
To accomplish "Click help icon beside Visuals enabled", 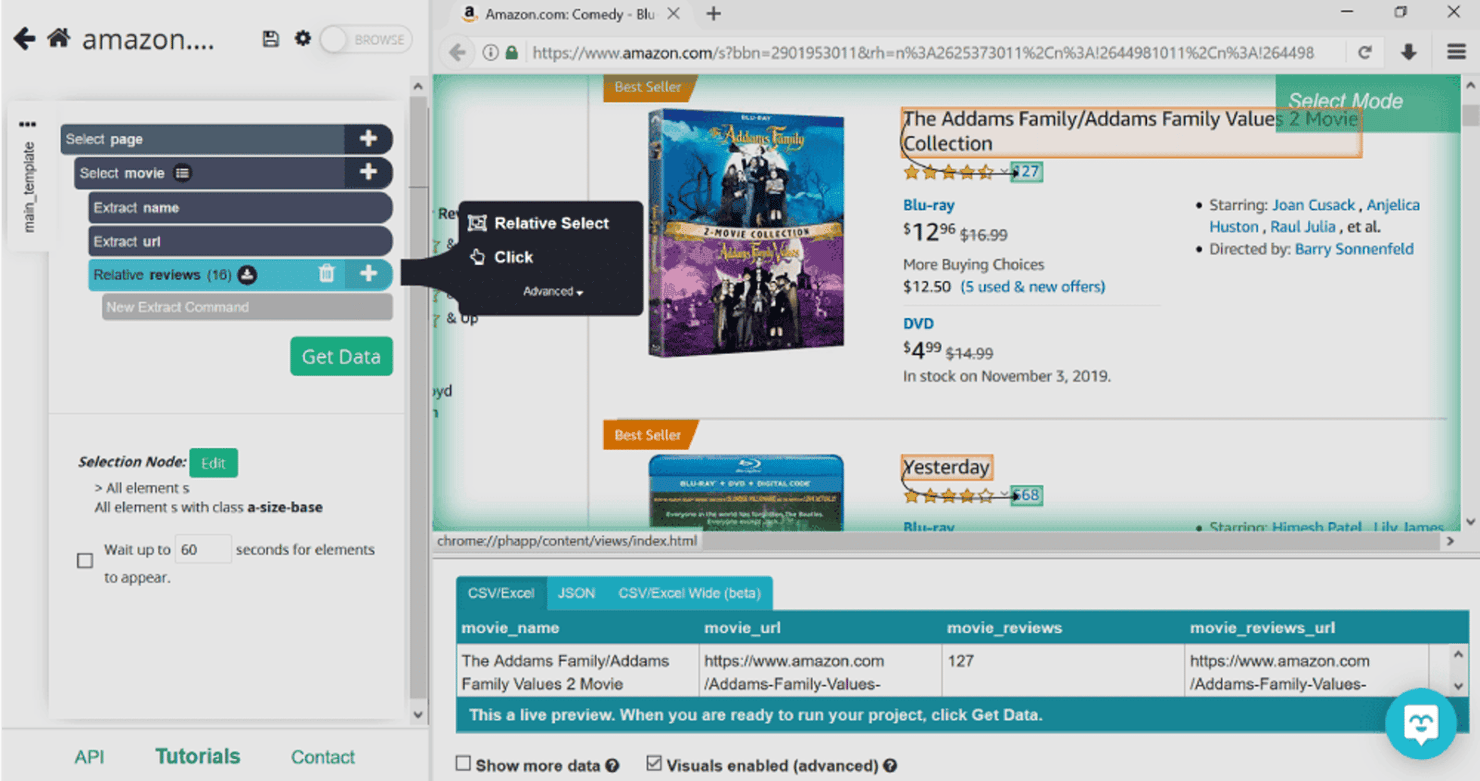I will [x=890, y=766].
